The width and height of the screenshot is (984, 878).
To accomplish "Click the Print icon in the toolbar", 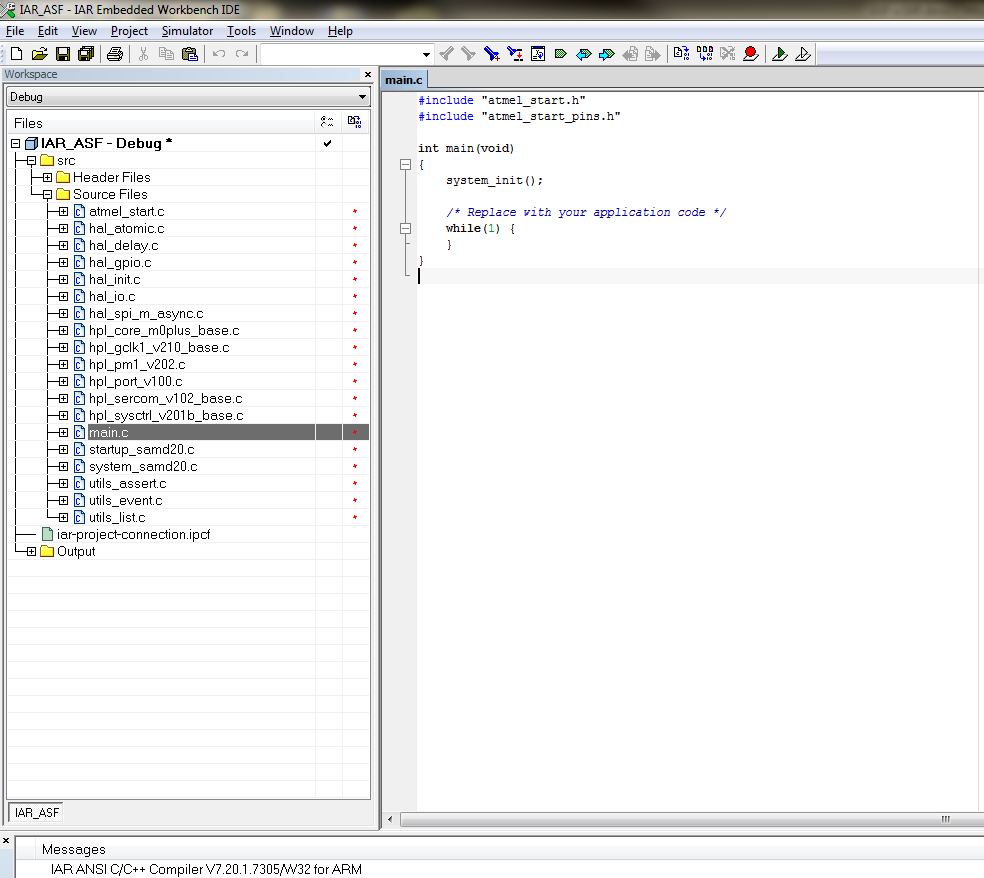I will point(115,54).
